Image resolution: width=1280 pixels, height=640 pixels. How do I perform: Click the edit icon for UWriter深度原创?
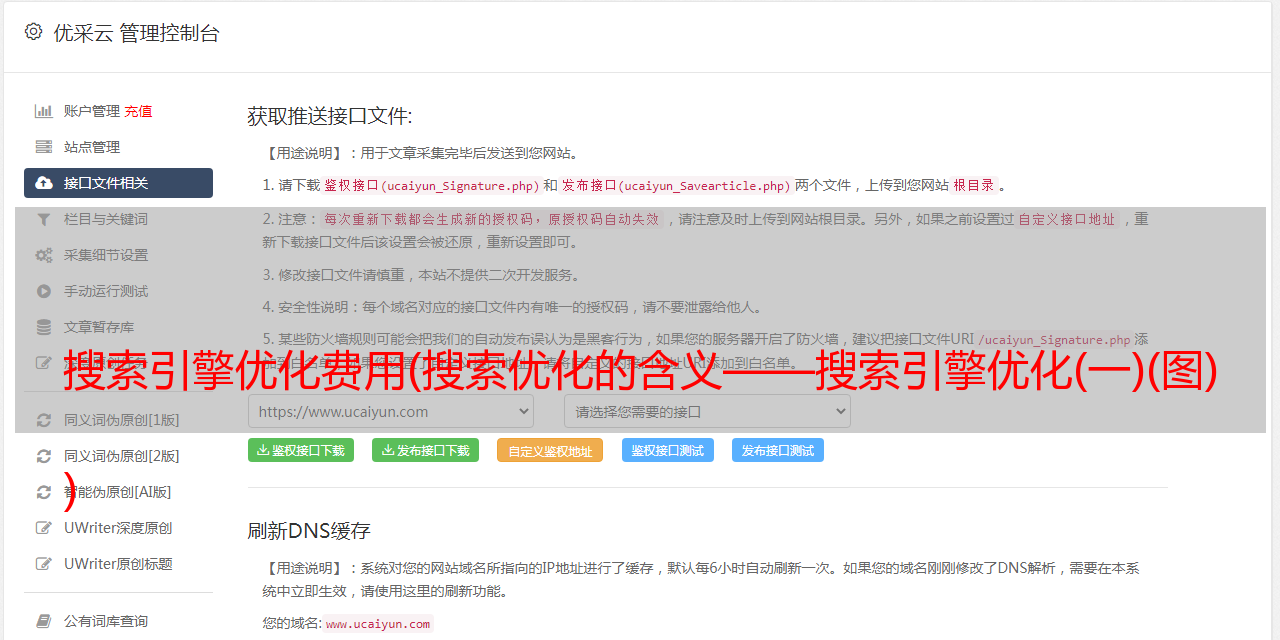44,528
